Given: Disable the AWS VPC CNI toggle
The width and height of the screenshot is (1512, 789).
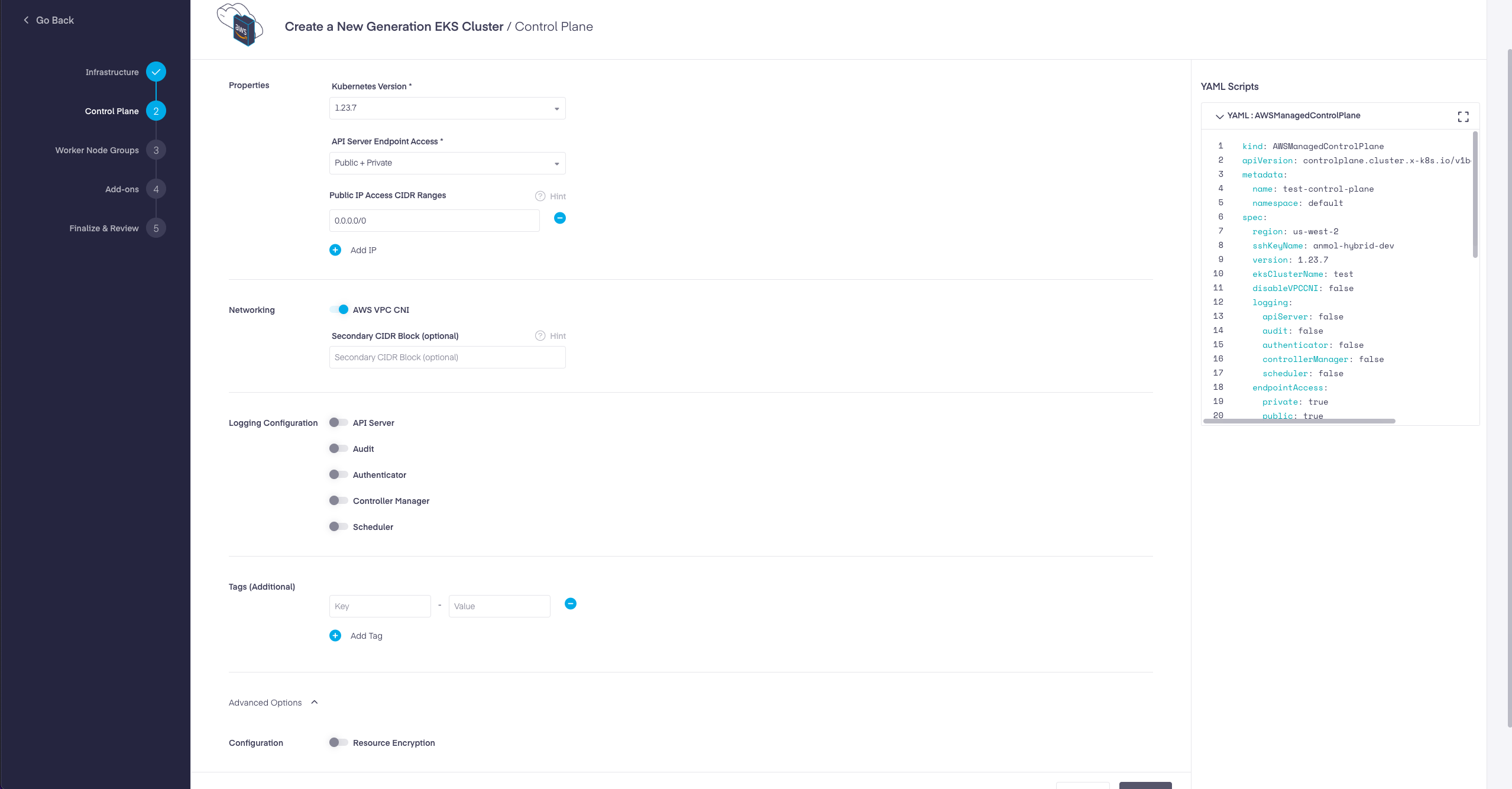Looking at the screenshot, I should (339, 309).
